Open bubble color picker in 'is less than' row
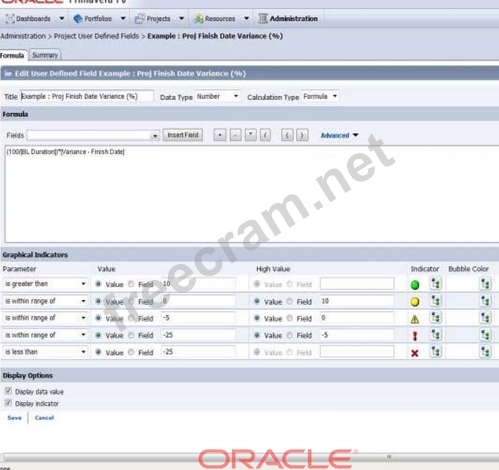Screen dimensions: 499x470 [485, 351]
